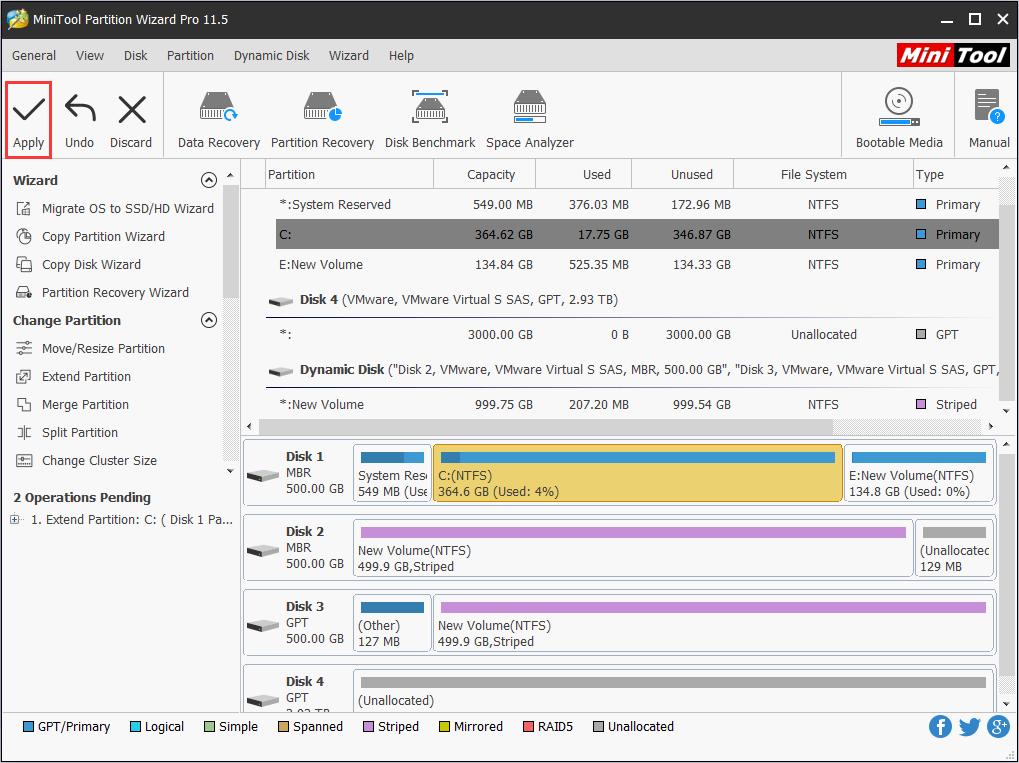1019x763 pixels.
Task: Click the Merge Partition icon
Action: click(x=24, y=404)
